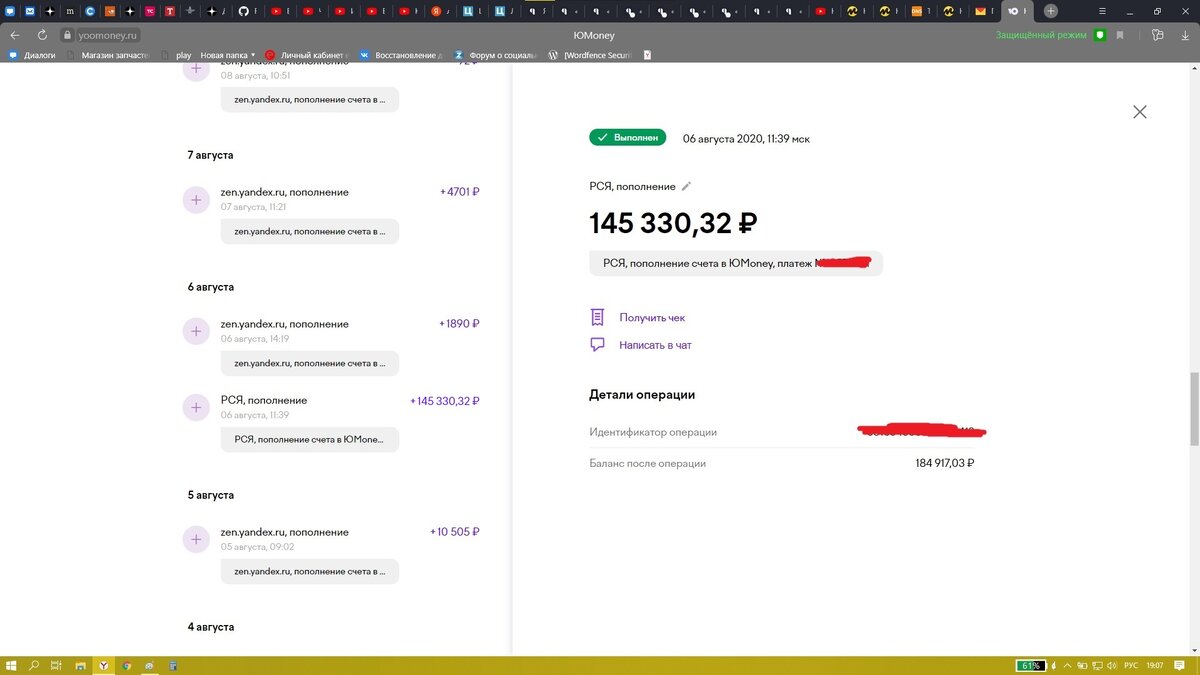Screen dimensions: 1200x675
Task: Click the 6 августа date header
Action: pos(210,287)
